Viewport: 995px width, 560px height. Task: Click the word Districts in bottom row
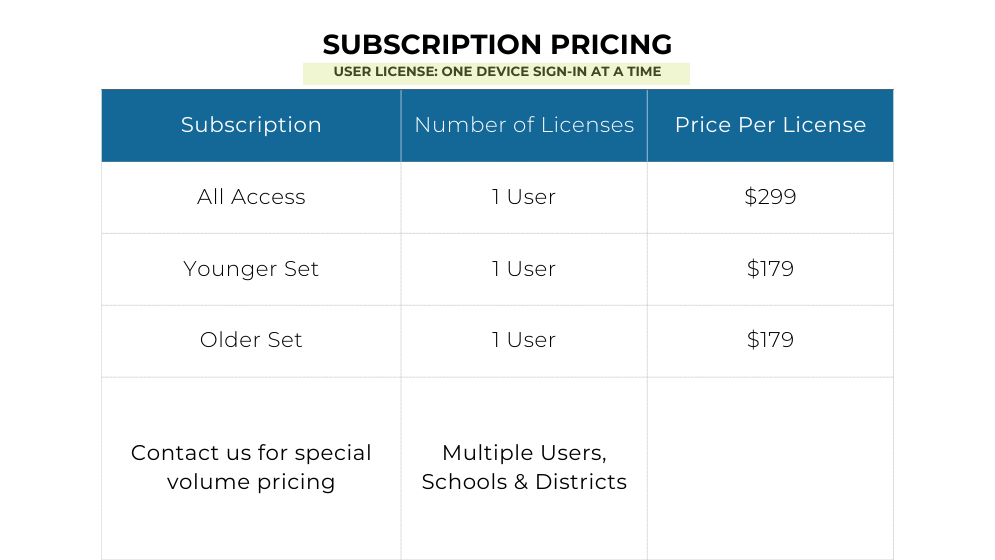(581, 482)
